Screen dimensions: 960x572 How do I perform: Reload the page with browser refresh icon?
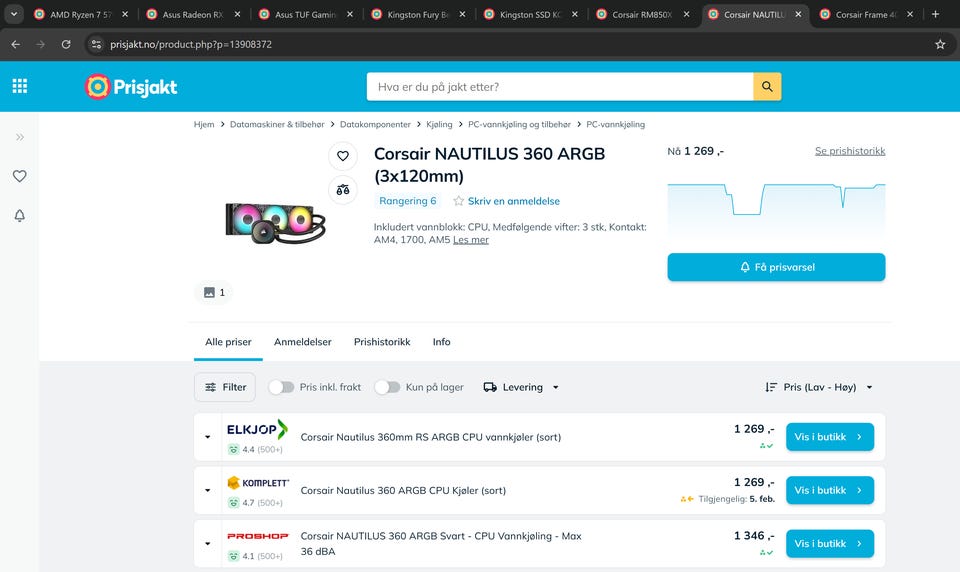click(x=66, y=44)
